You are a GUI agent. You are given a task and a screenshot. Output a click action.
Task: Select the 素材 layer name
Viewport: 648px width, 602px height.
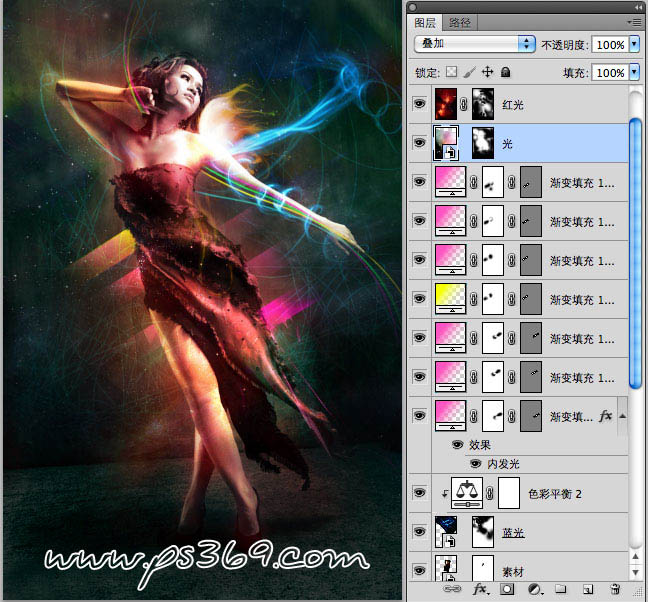pyautogui.click(x=513, y=572)
